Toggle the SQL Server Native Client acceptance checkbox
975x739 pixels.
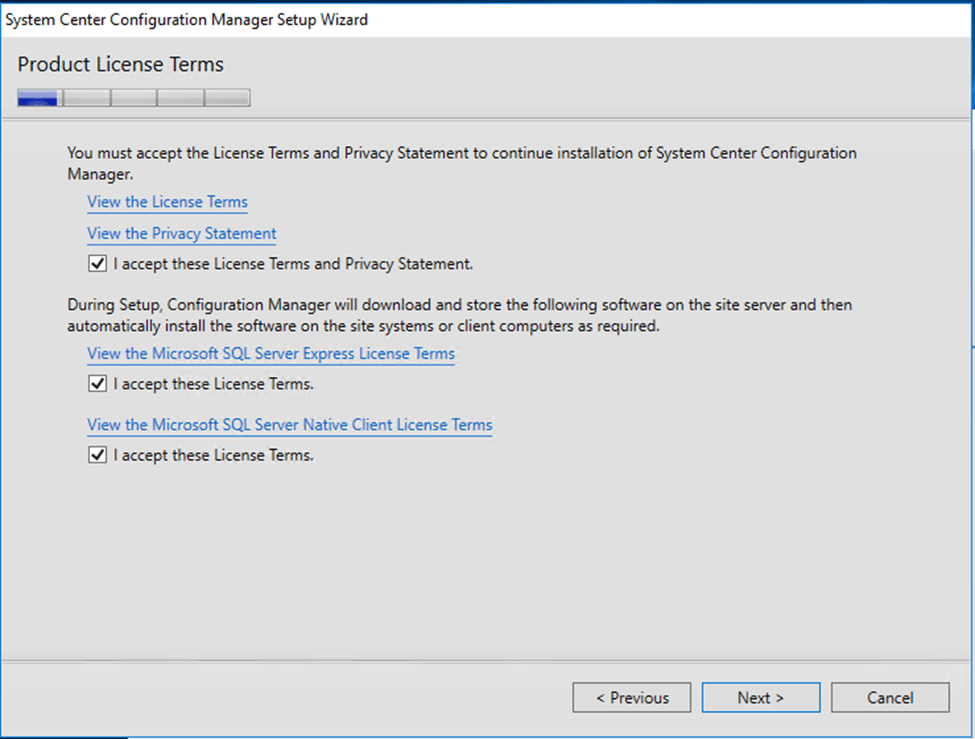tap(97, 455)
